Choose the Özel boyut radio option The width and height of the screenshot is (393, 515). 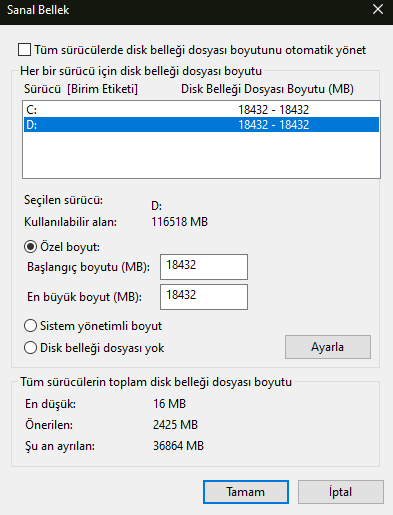30,247
